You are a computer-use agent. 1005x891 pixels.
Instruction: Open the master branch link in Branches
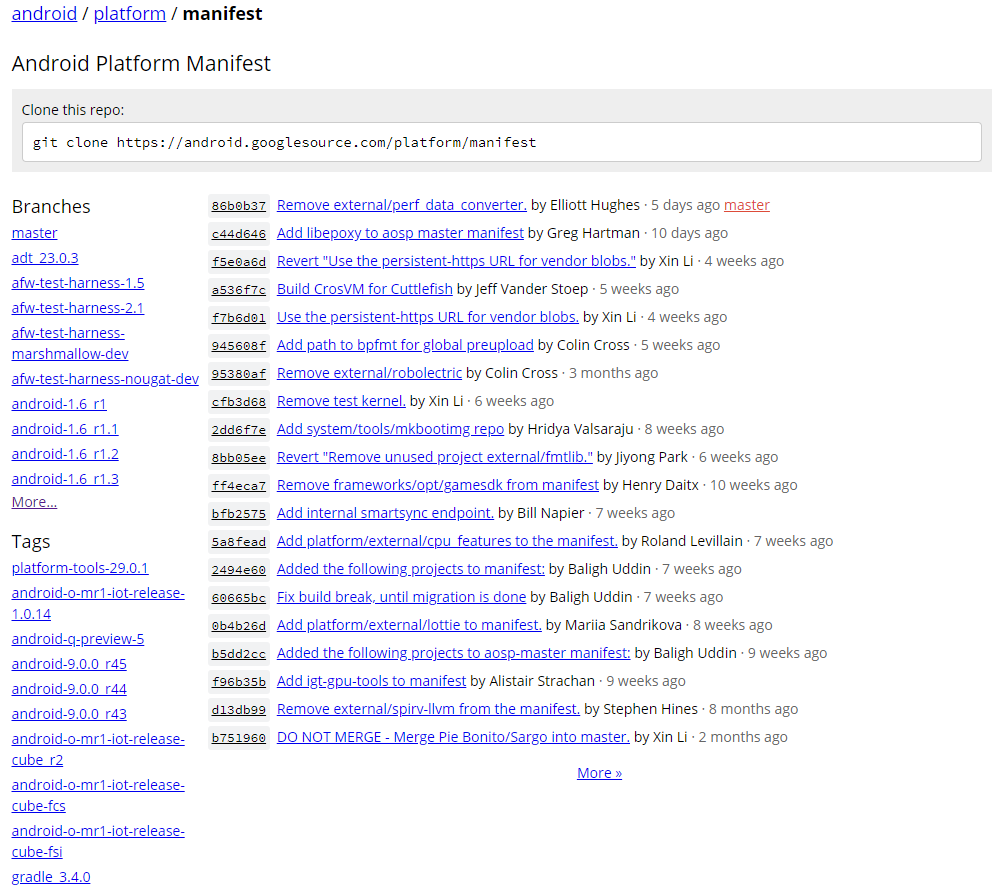click(35, 233)
